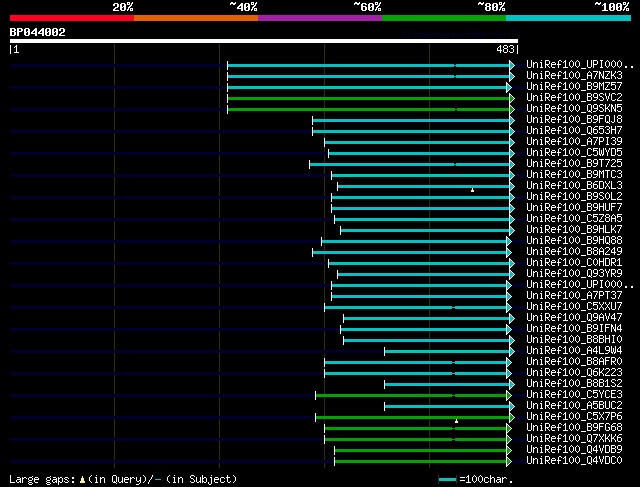Image resolution: width=640 pixels, height=487 pixels.
Task: Select the UniRef100_B9HLK7 label
Action: (x=574, y=230)
